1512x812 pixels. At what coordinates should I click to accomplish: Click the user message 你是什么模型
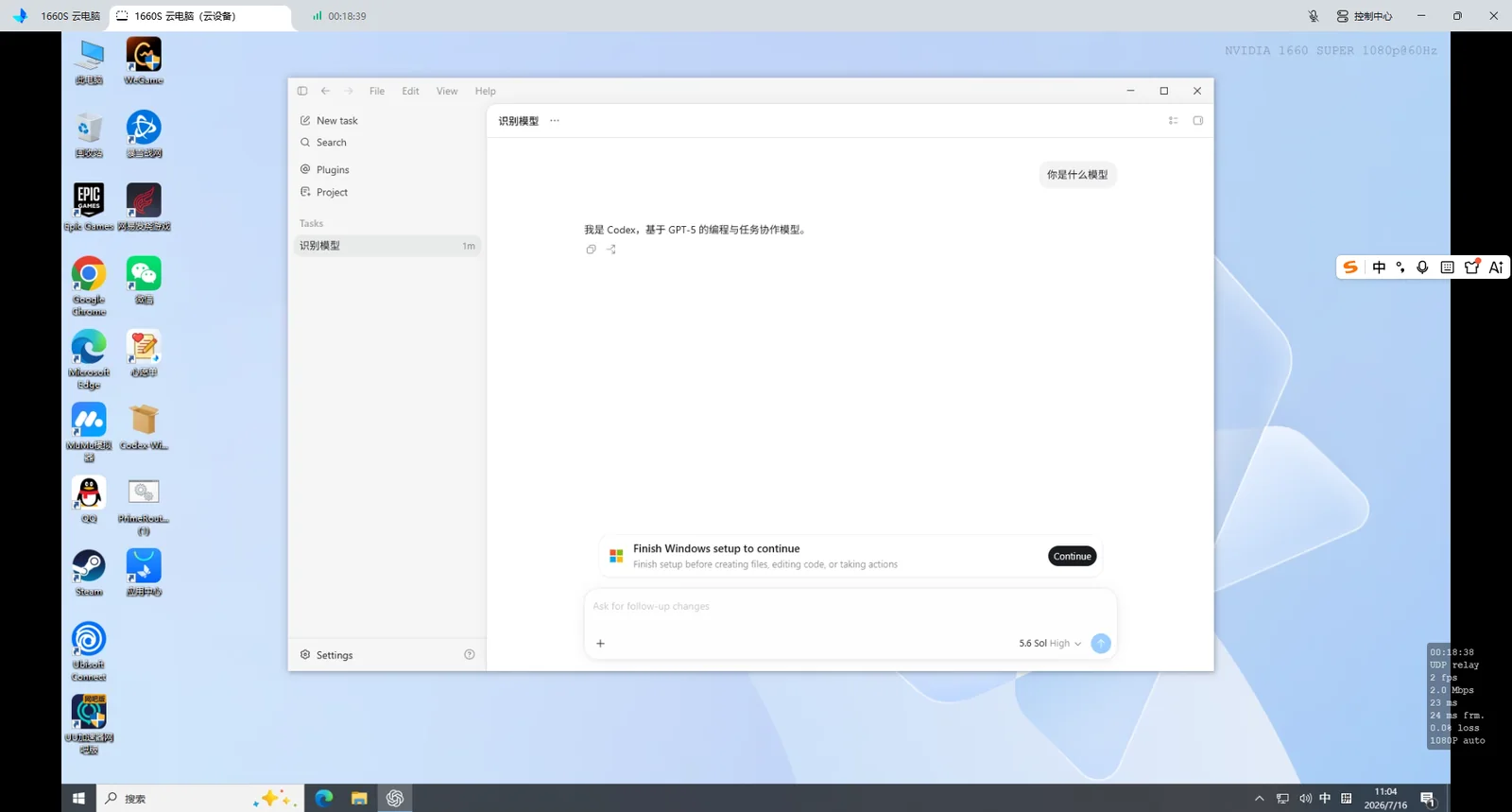(1077, 175)
